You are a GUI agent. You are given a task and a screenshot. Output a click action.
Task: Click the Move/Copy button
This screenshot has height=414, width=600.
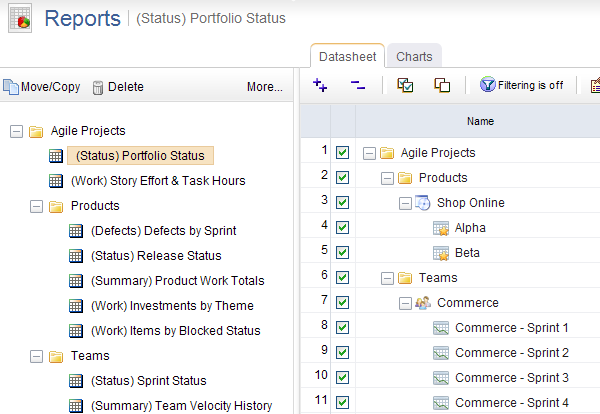[42, 87]
